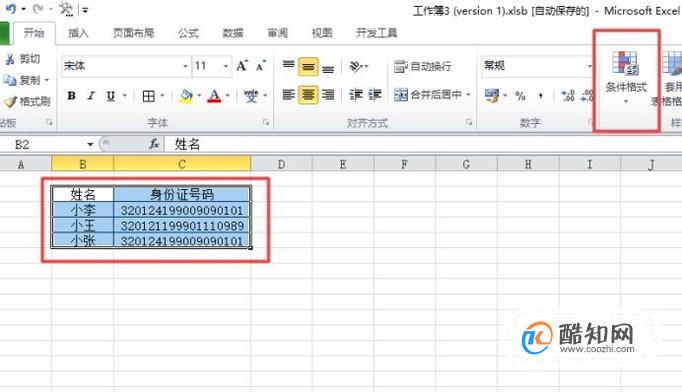The height and width of the screenshot is (392, 682).
Task: Click the 复制 copy button
Action: pos(27,80)
